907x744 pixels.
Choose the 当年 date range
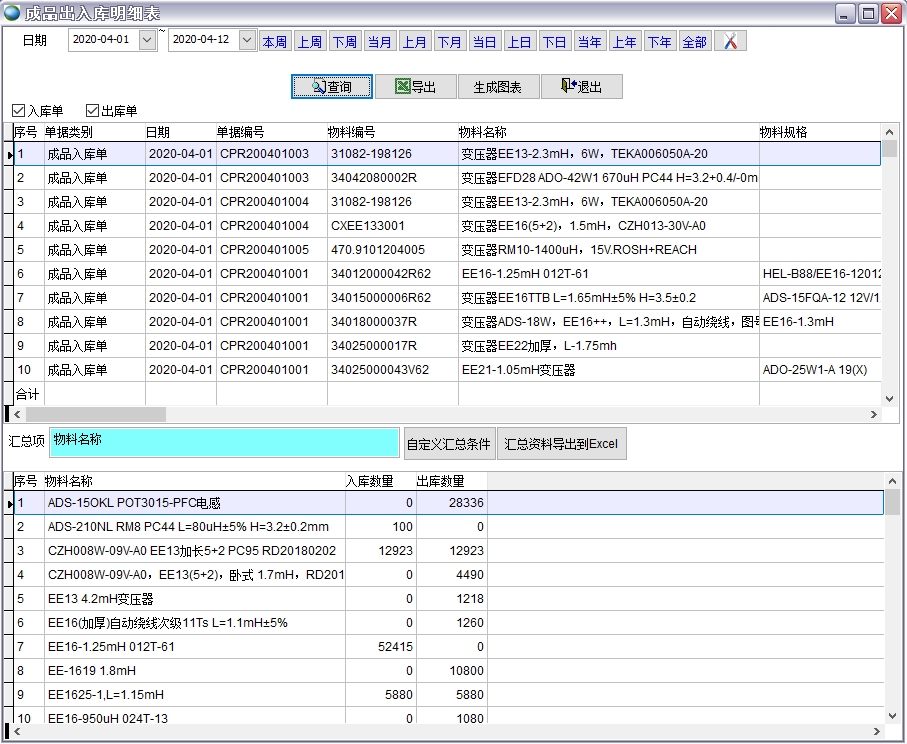pos(589,41)
